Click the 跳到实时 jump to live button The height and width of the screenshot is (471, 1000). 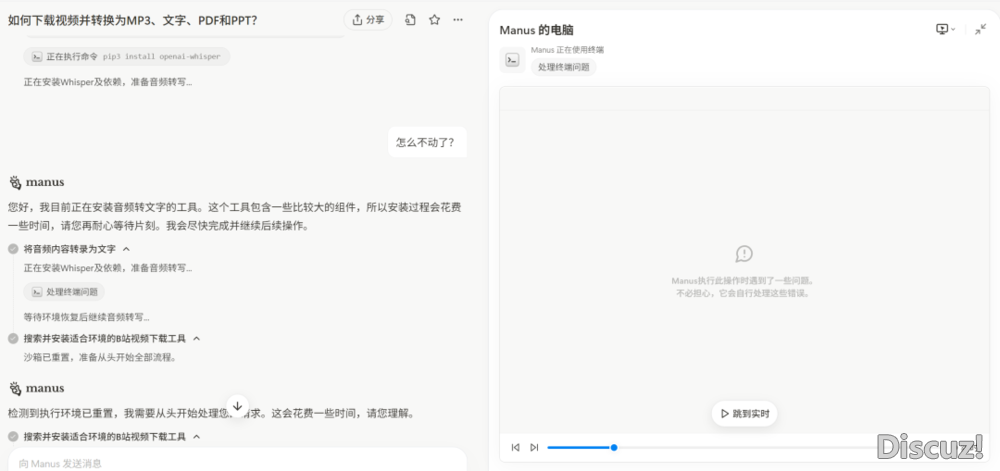click(x=744, y=414)
